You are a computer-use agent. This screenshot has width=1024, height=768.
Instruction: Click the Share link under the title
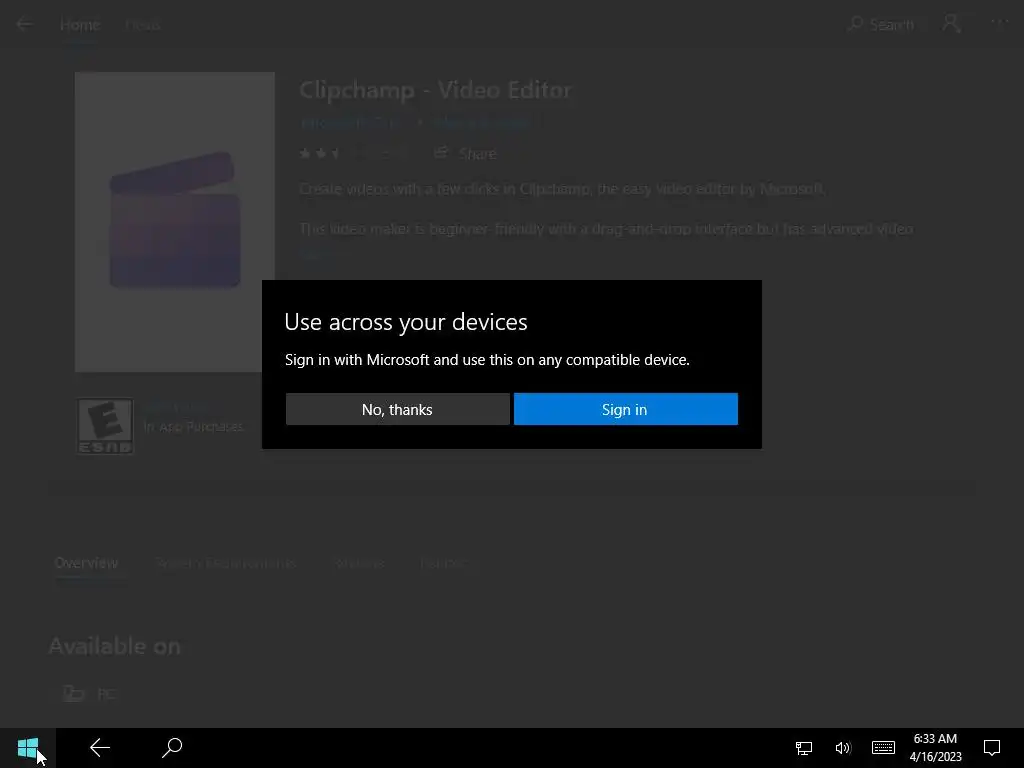pyautogui.click(x=466, y=153)
